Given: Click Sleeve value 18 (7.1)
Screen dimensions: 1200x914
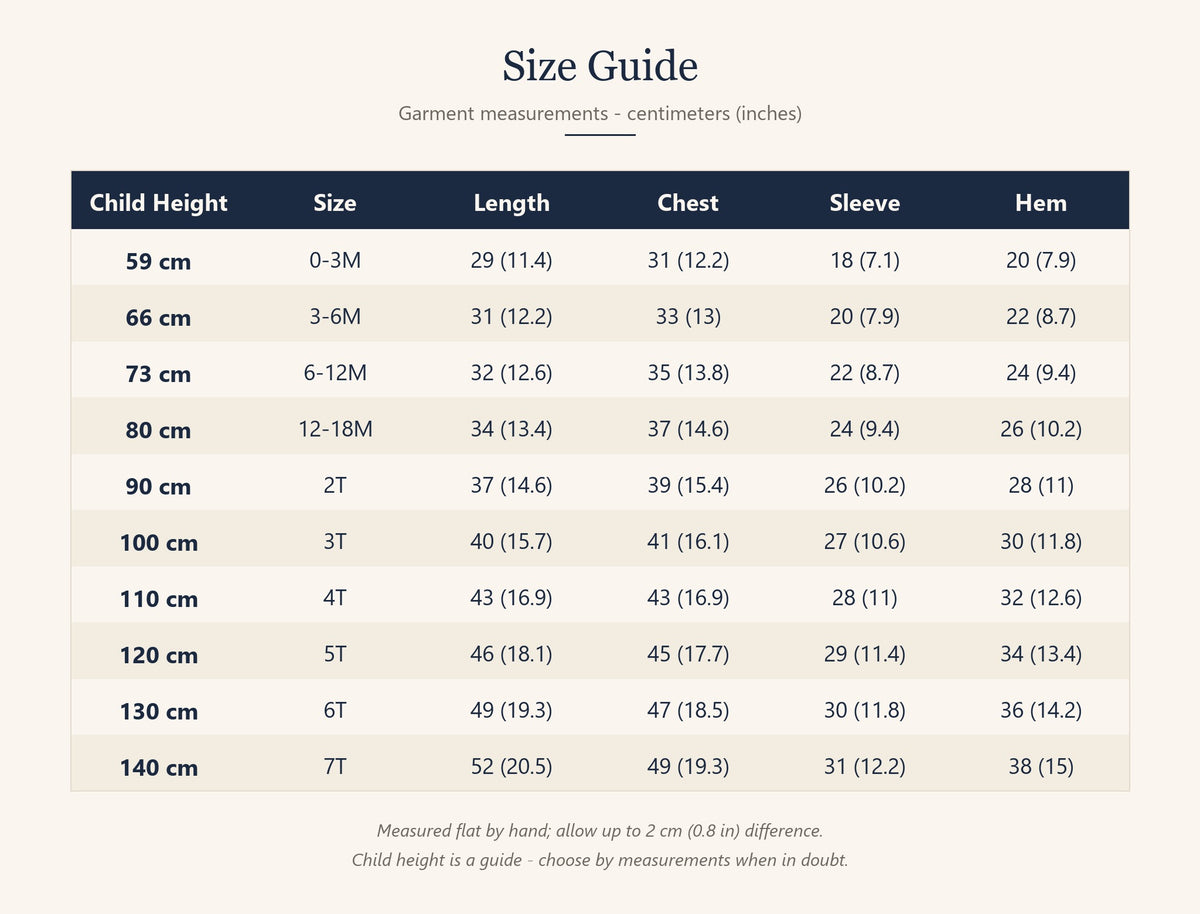Looking at the screenshot, I should tap(864, 260).
